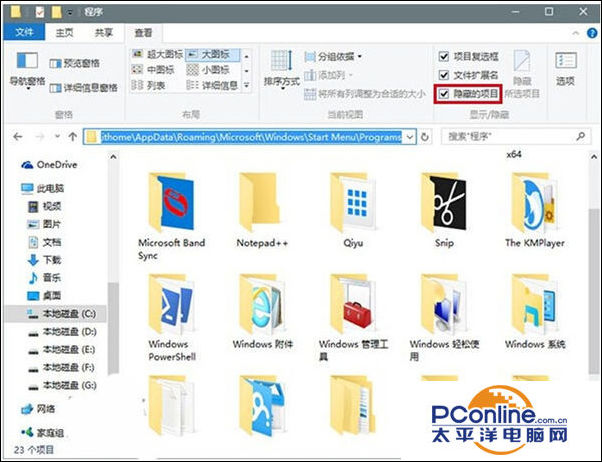This screenshot has height=462, width=602.
Task: Select 桌面 desktop in sidebar
Action: 45,296
